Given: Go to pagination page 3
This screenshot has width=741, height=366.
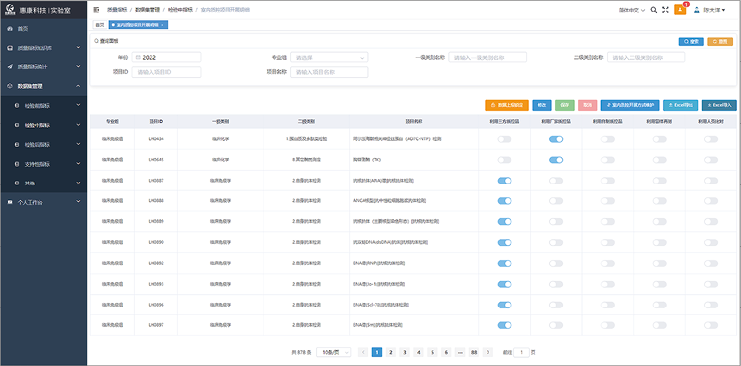Looking at the screenshot, I should (405, 352).
